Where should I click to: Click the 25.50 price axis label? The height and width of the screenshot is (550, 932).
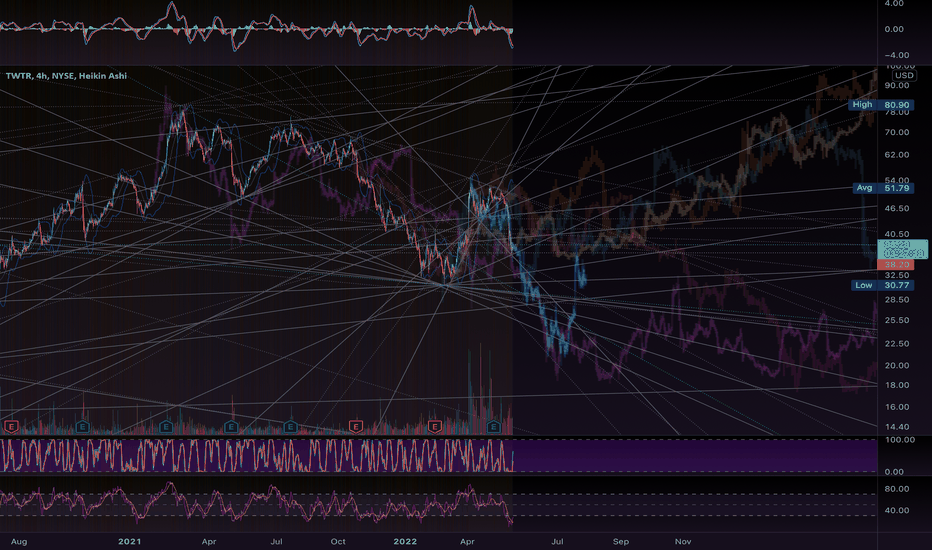point(897,320)
